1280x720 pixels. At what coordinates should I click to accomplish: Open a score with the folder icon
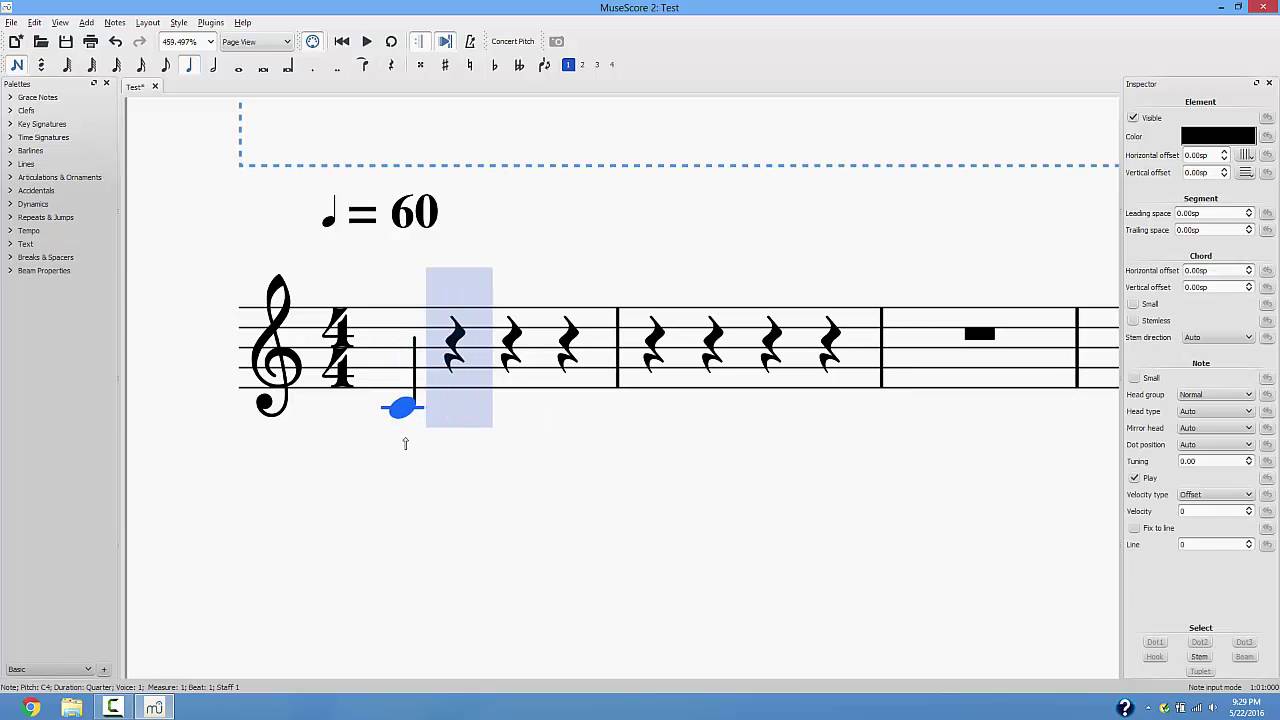click(41, 41)
